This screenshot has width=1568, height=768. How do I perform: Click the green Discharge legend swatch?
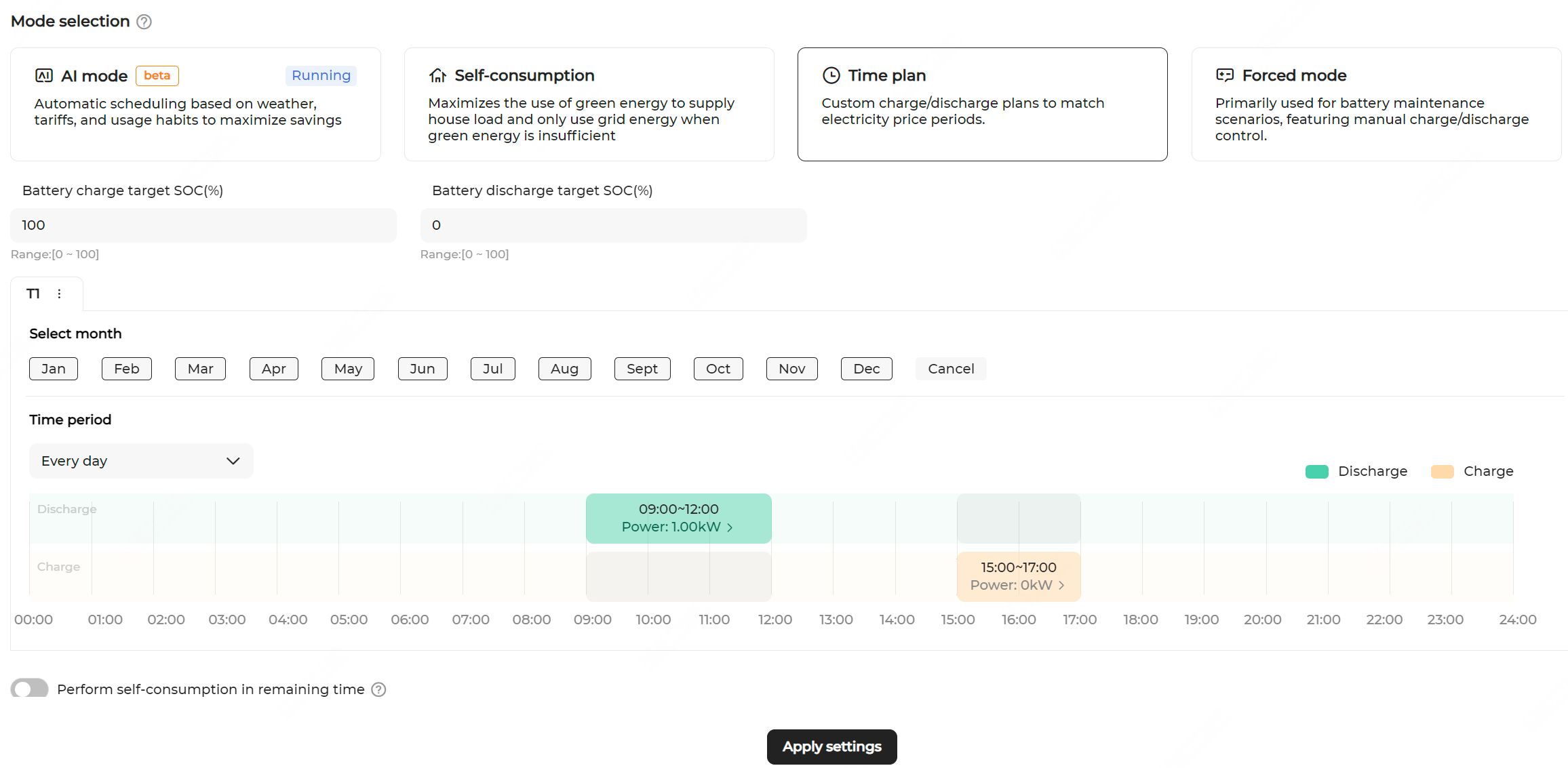point(1316,472)
